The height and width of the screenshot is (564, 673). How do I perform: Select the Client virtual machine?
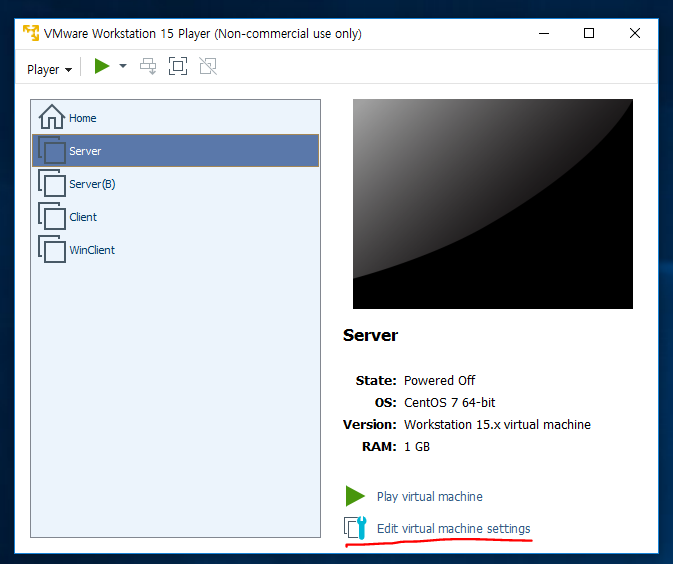click(176, 217)
